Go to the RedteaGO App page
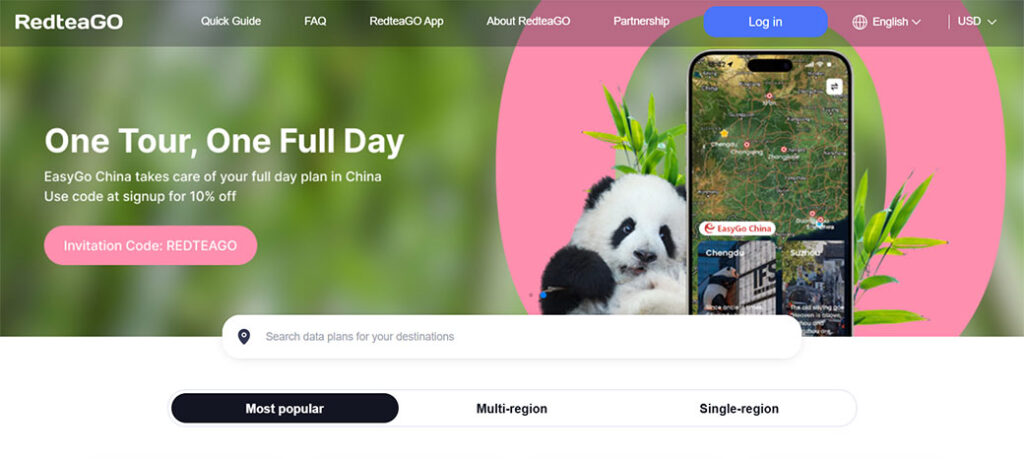1024x459 pixels. 406,22
